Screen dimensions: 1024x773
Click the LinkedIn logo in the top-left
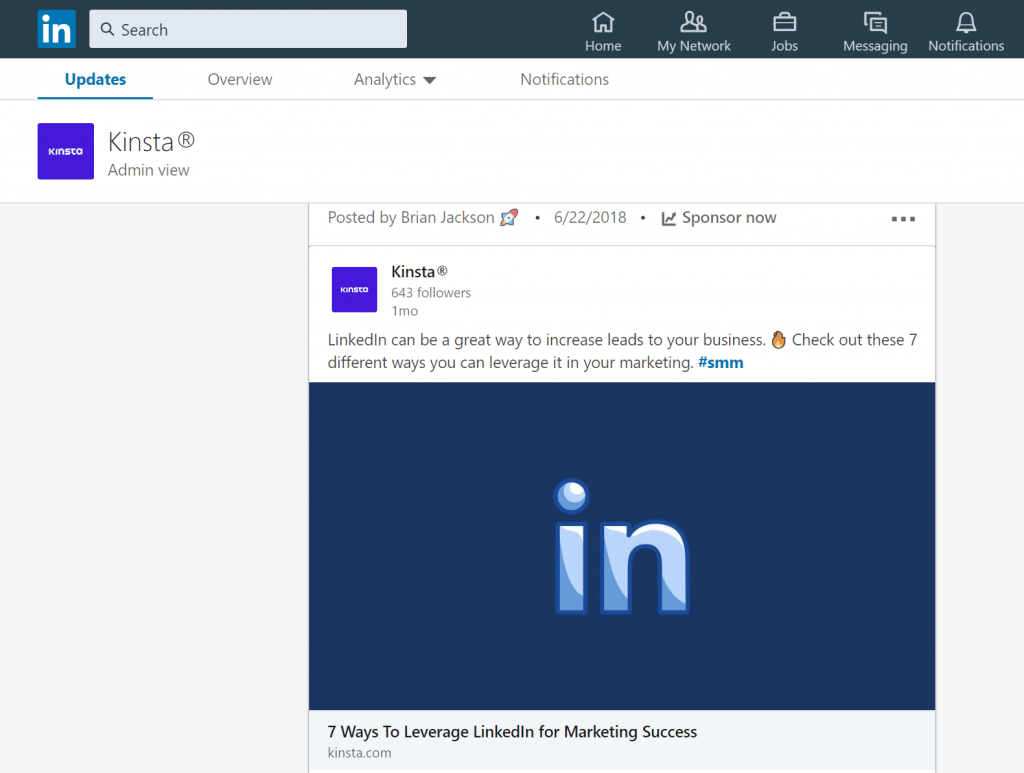[x=56, y=29]
